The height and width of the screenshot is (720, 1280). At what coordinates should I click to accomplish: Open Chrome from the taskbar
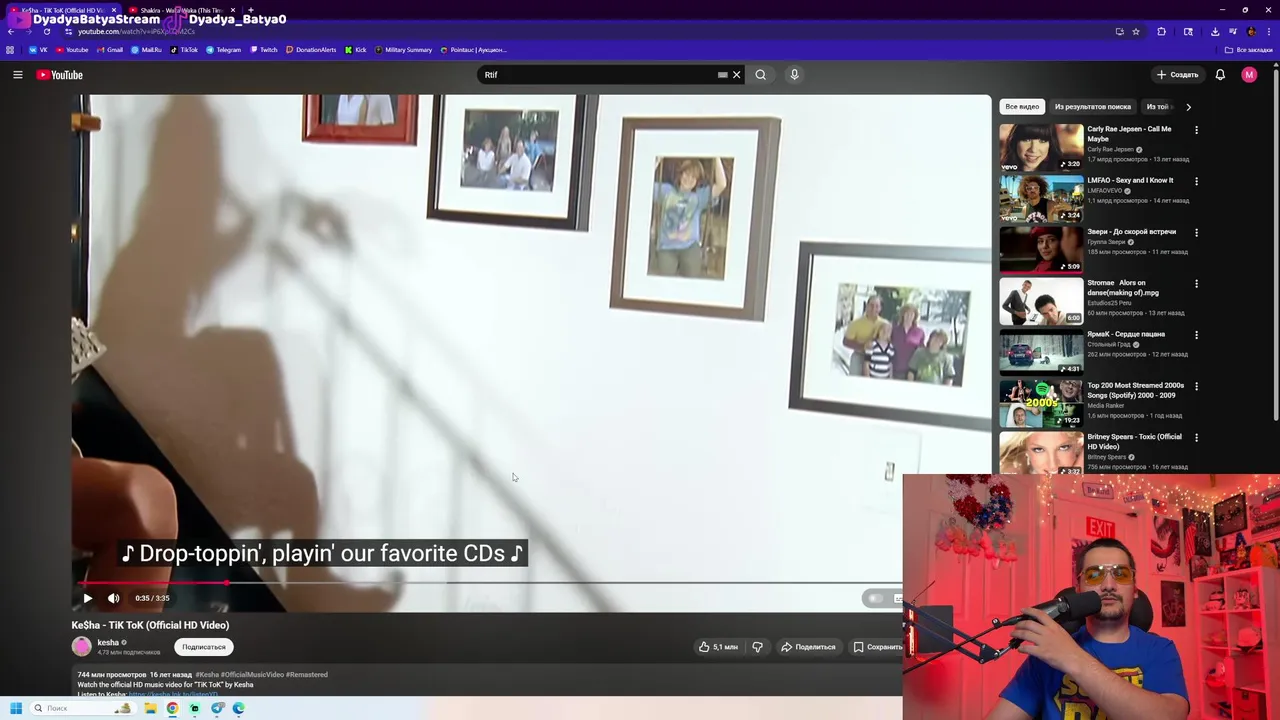click(172, 708)
